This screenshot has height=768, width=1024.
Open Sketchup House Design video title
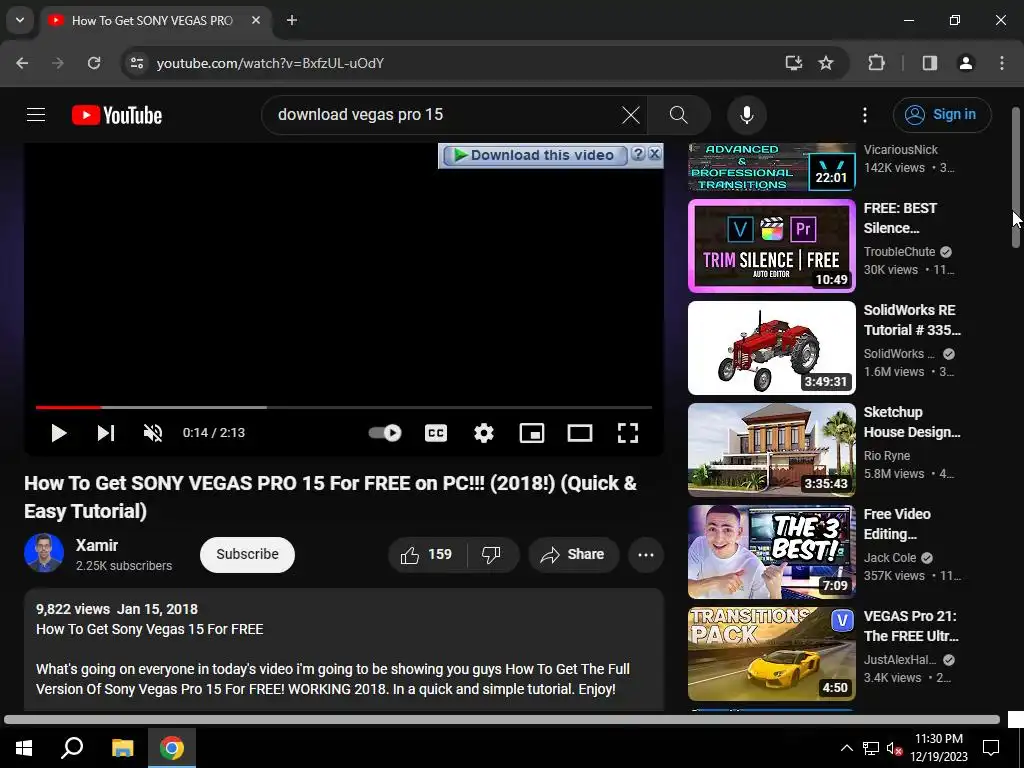point(912,422)
